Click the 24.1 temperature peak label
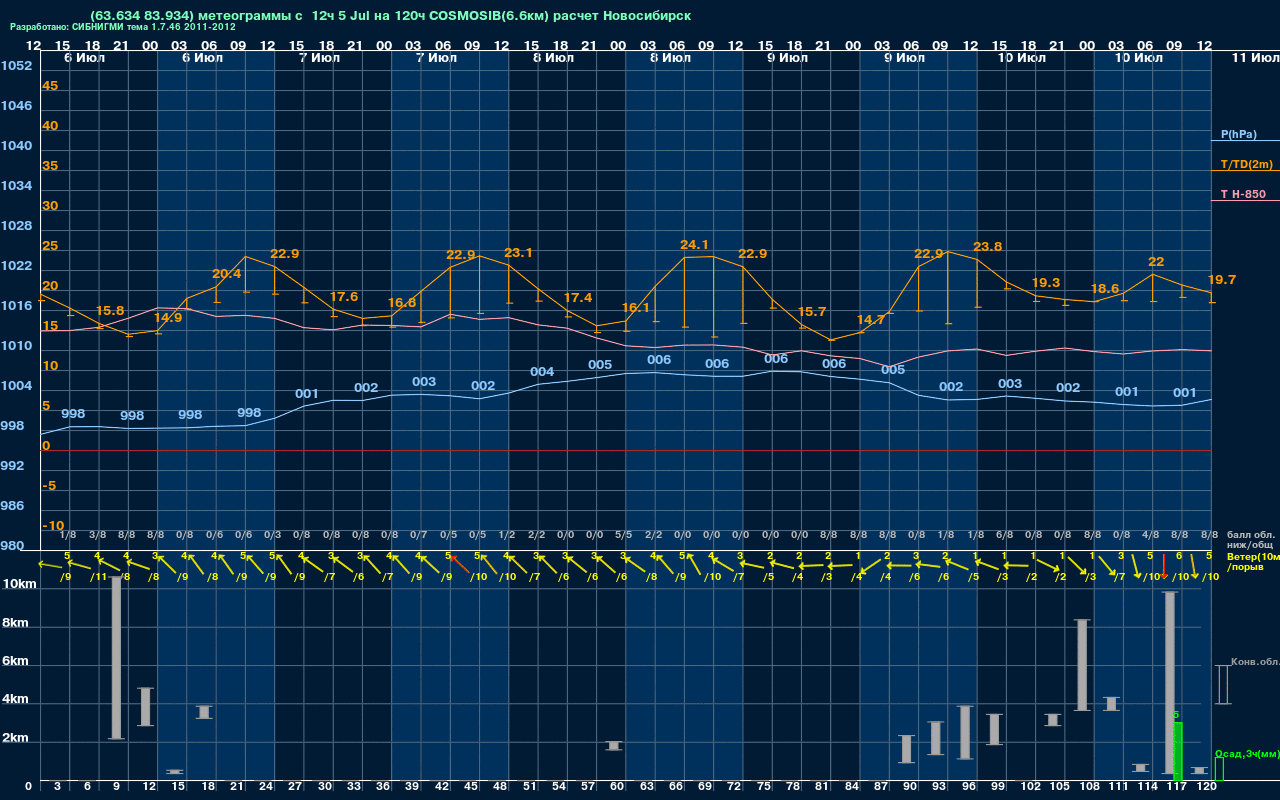Screen dimensions: 1280x800 [x=694, y=245]
